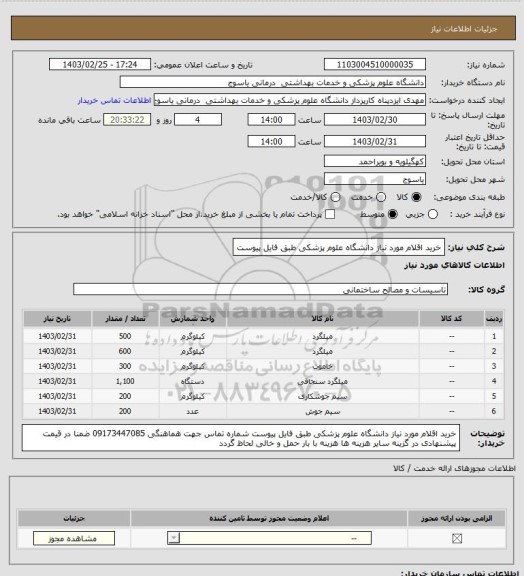Click the delivery city field یاسوج
Image resolution: width=524 pixels, height=576 pixels.
click(375, 179)
